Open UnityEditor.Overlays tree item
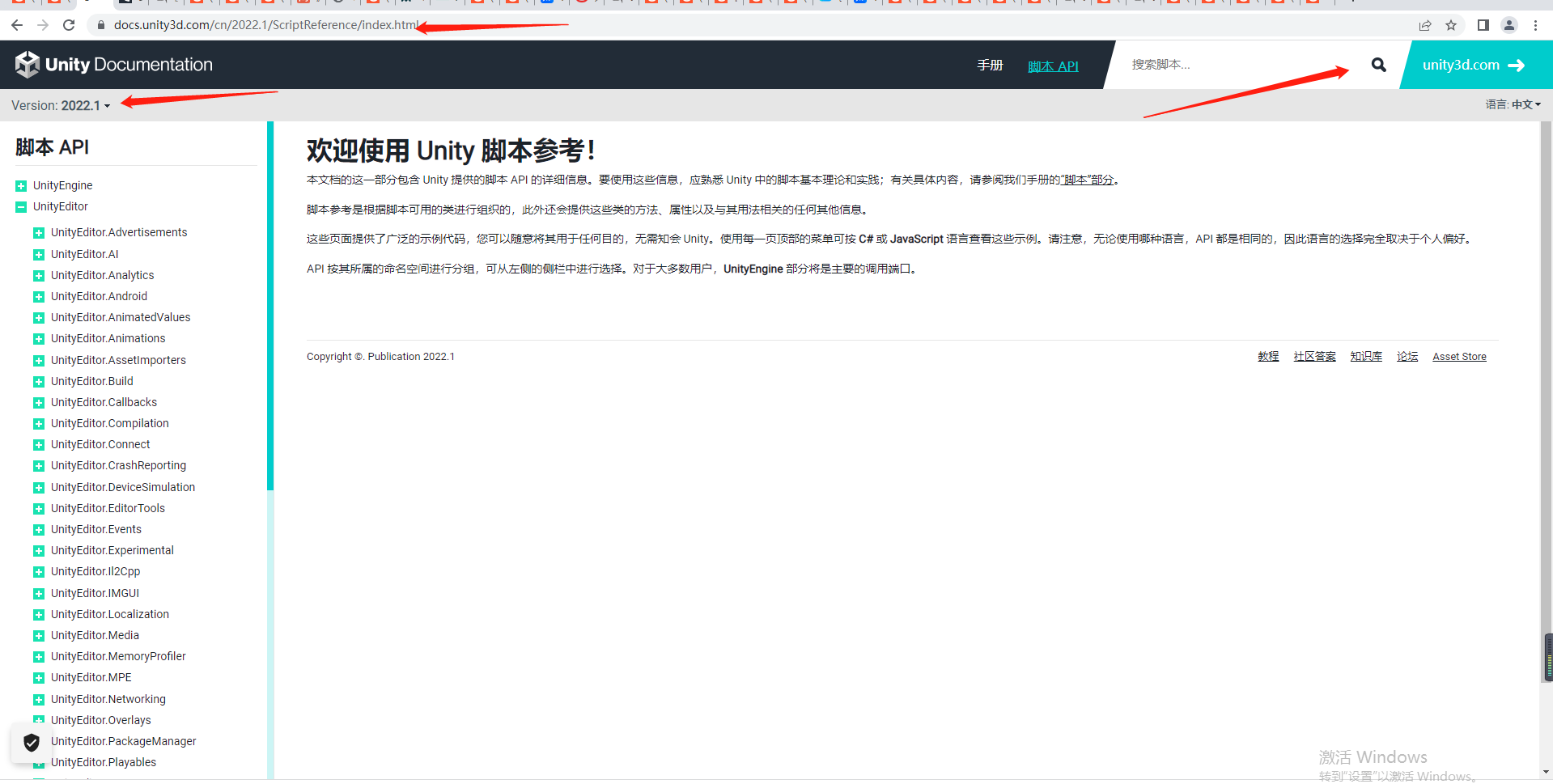Viewport: 1553px width, 784px height. pyautogui.click(x=101, y=720)
